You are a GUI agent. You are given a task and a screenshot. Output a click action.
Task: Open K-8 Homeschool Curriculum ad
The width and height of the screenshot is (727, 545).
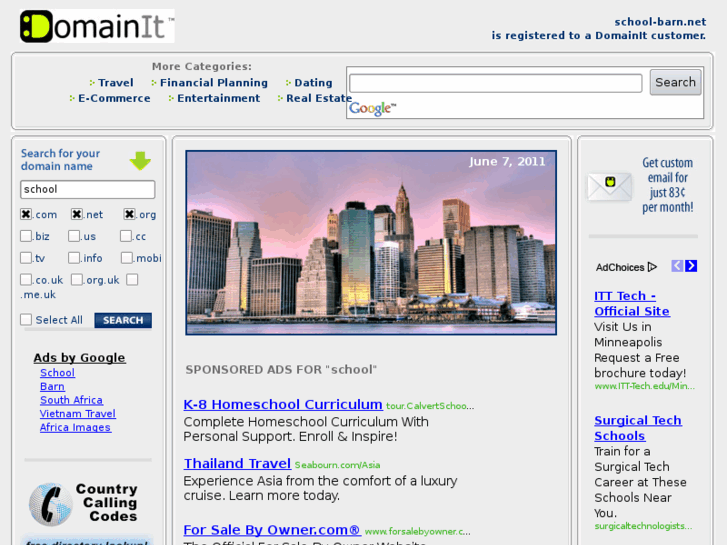[x=283, y=404]
